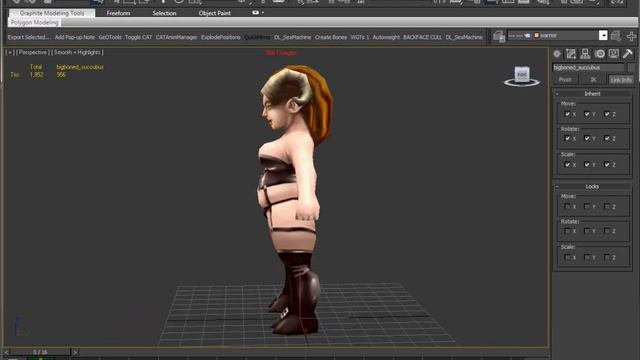This screenshot has height=360, width=640.
Task: Click Export Selected... macro button
Action: (29, 37)
